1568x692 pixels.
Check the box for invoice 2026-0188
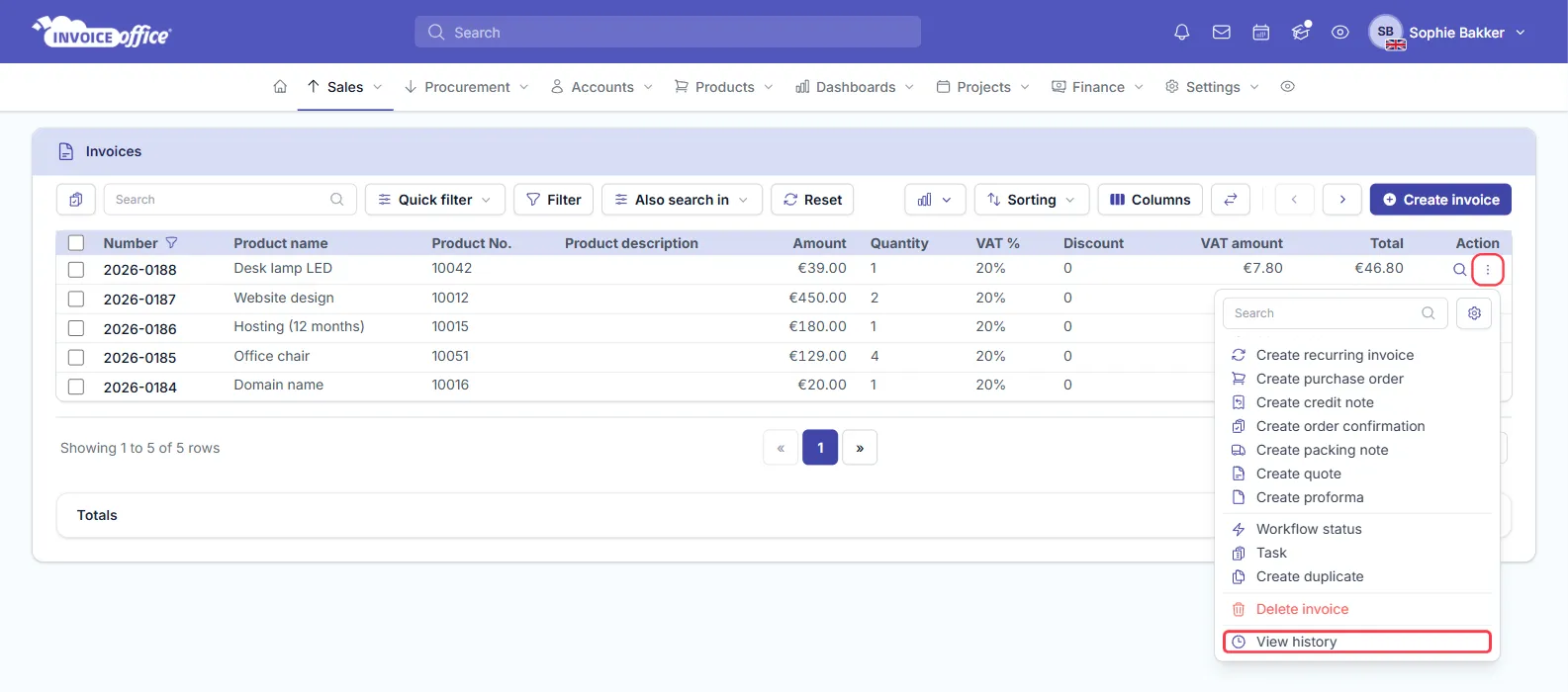(x=76, y=269)
